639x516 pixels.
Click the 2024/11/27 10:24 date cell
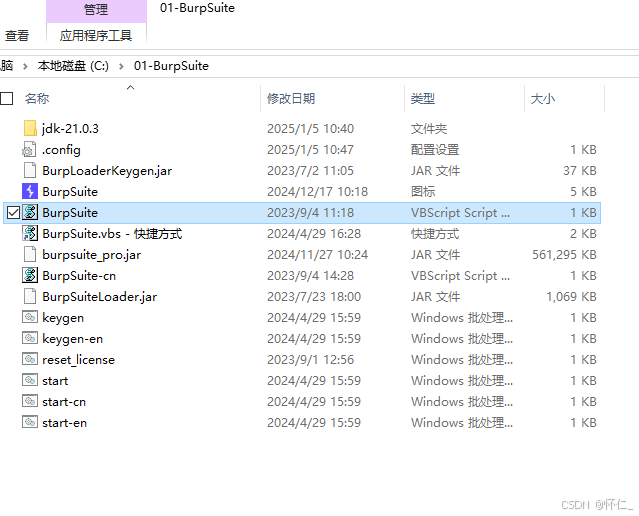pyautogui.click(x=317, y=255)
